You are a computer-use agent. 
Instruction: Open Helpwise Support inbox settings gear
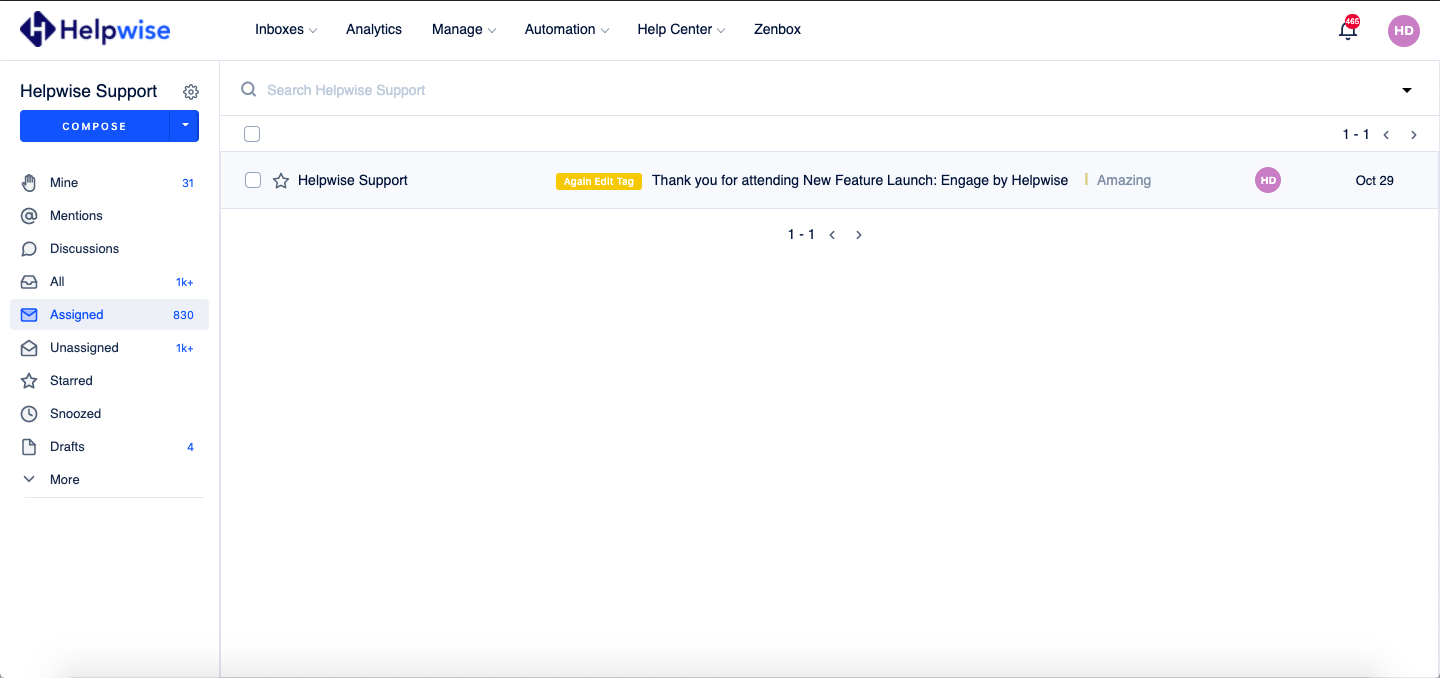point(191,92)
